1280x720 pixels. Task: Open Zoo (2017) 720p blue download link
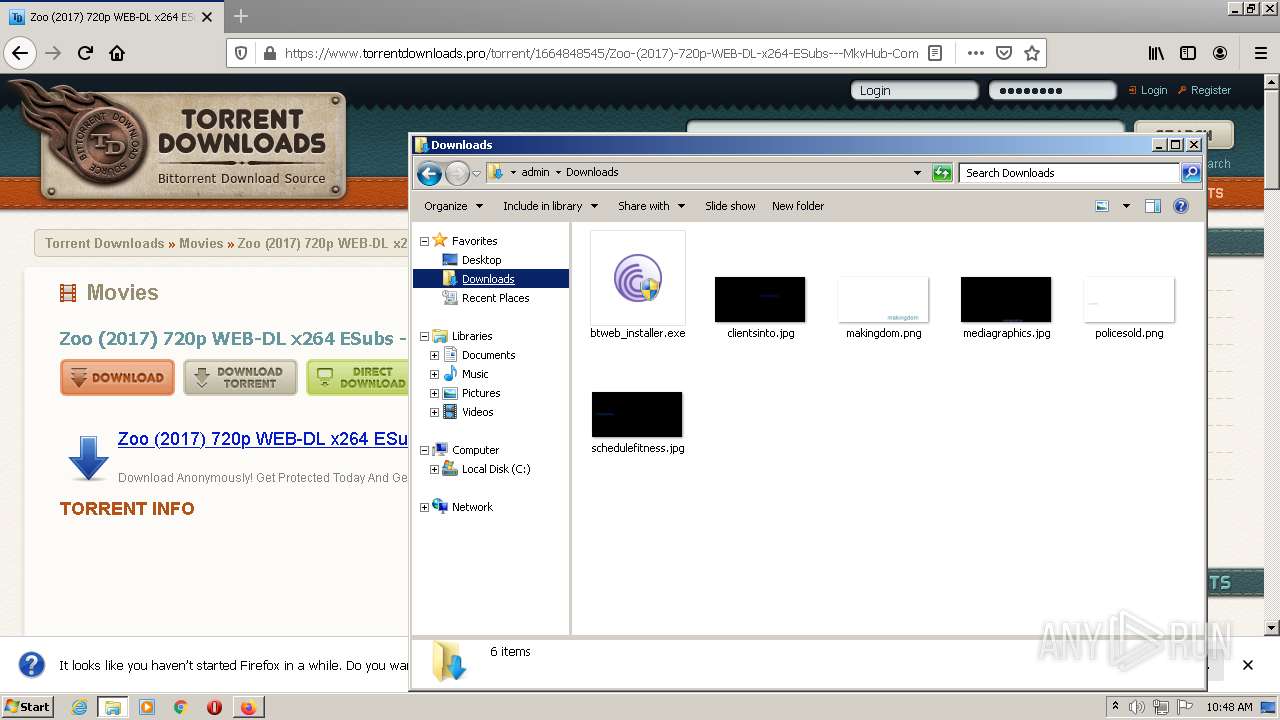point(263,439)
